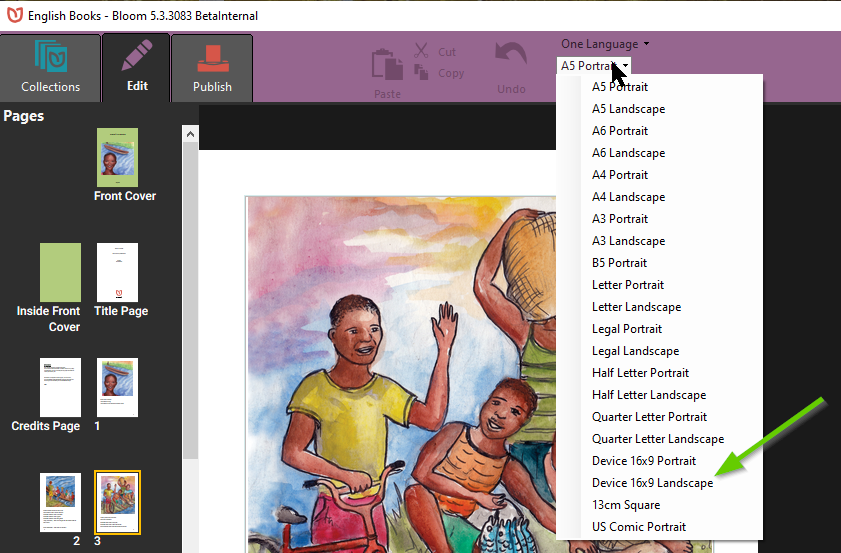Click the Copy icon in toolbar
The image size is (841, 553).
(x=421, y=73)
